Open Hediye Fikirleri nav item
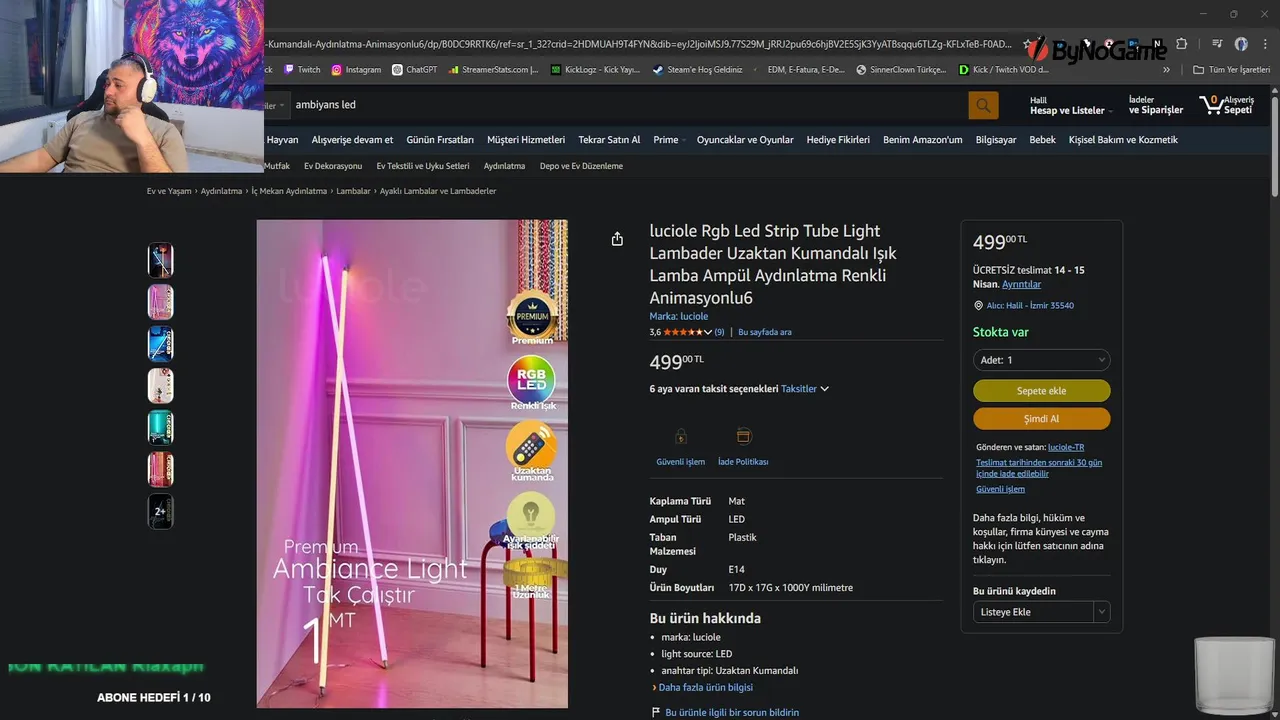 838,140
